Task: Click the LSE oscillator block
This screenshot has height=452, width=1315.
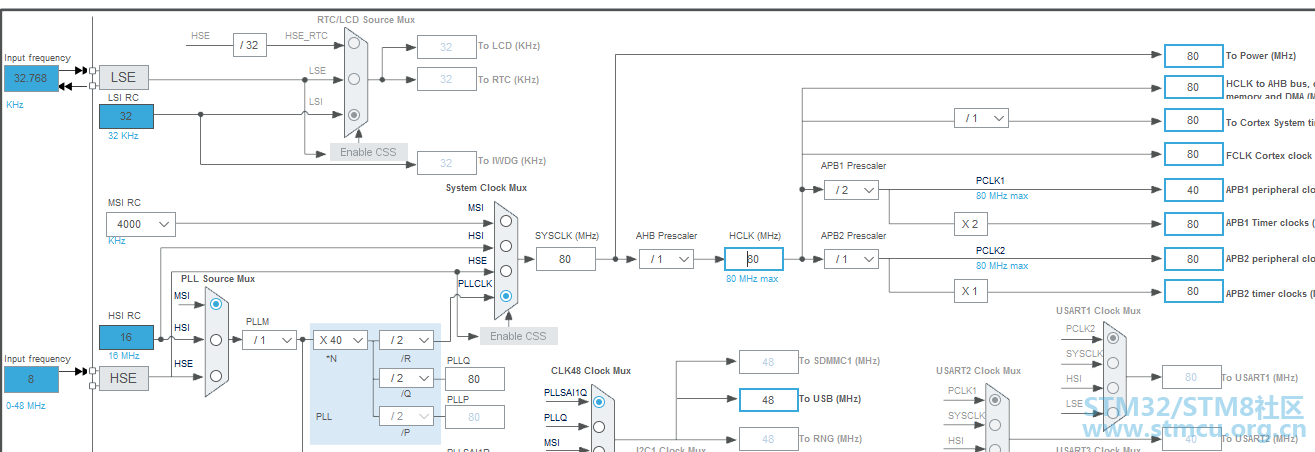Action: pyautogui.click(x=123, y=77)
